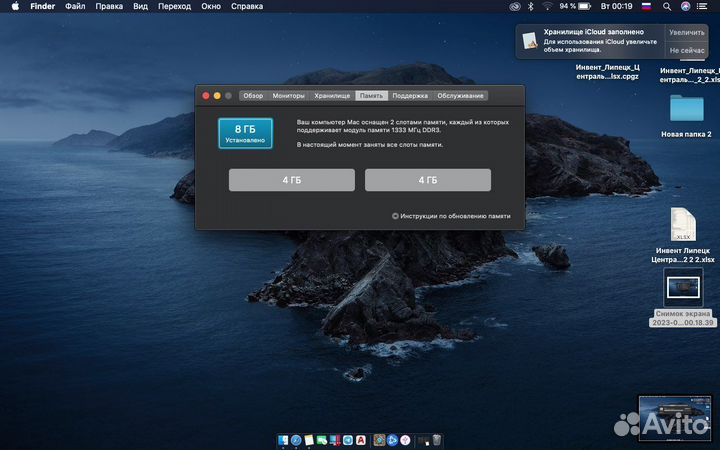The height and width of the screenshot is (450, 720).
Task: Select the Мониторы tab
Action: [x=288, y=96]
